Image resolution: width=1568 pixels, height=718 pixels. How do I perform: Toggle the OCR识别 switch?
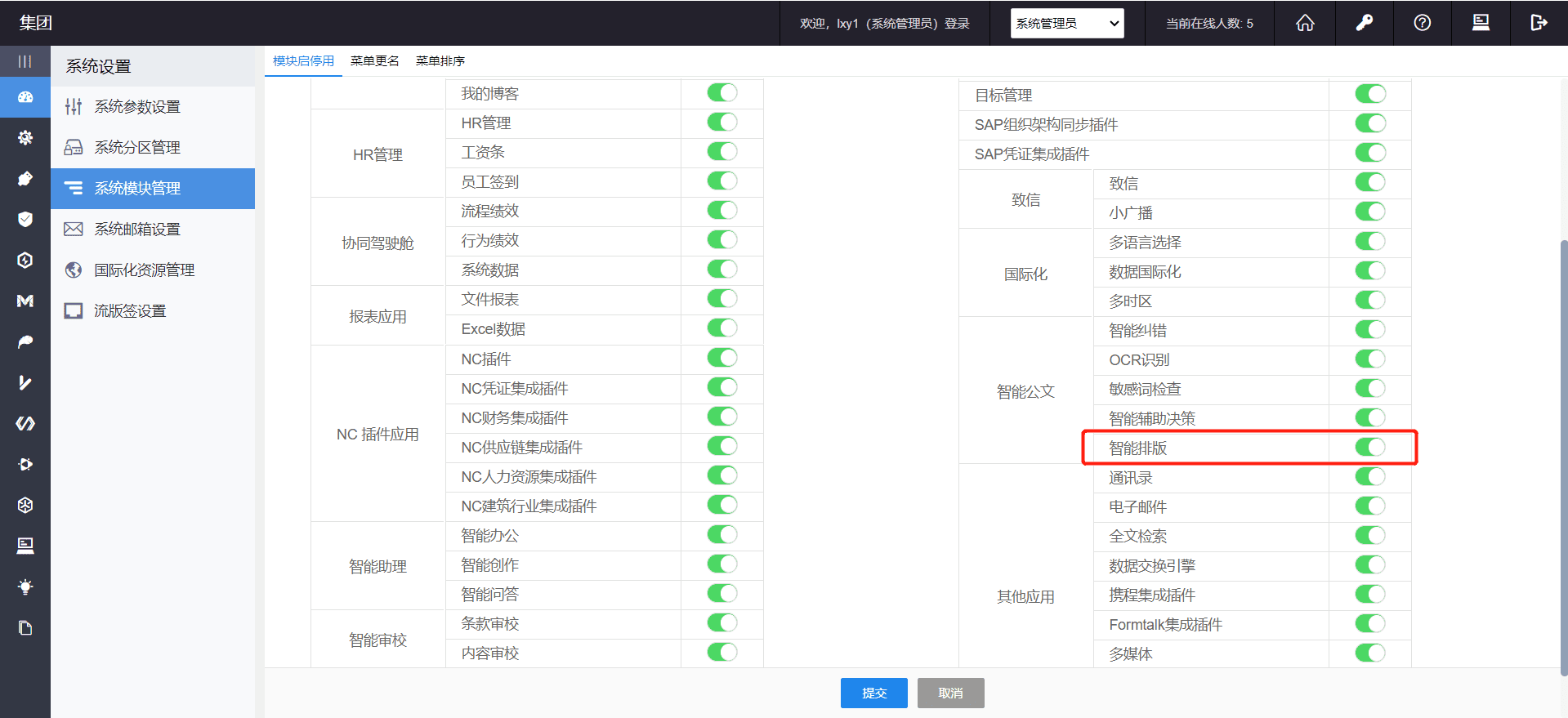click(x=1370, y=359)
